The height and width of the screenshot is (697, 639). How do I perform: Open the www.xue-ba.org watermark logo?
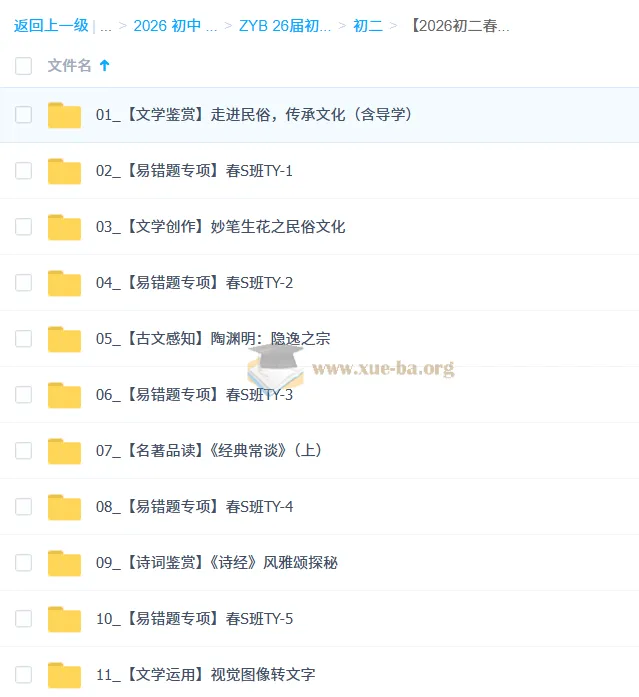click(351, 366)
